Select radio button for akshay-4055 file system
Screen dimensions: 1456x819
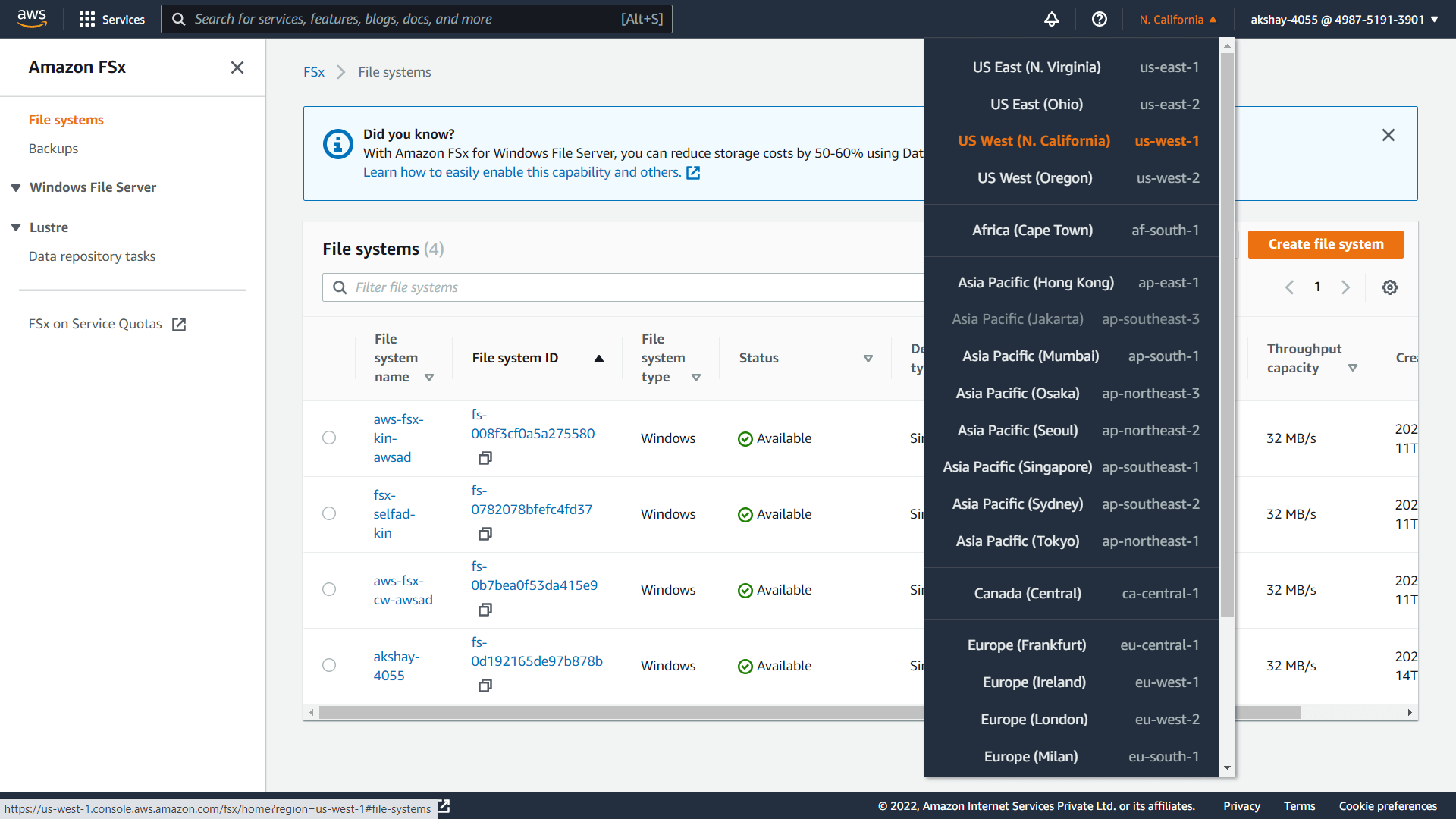(329, 666)
